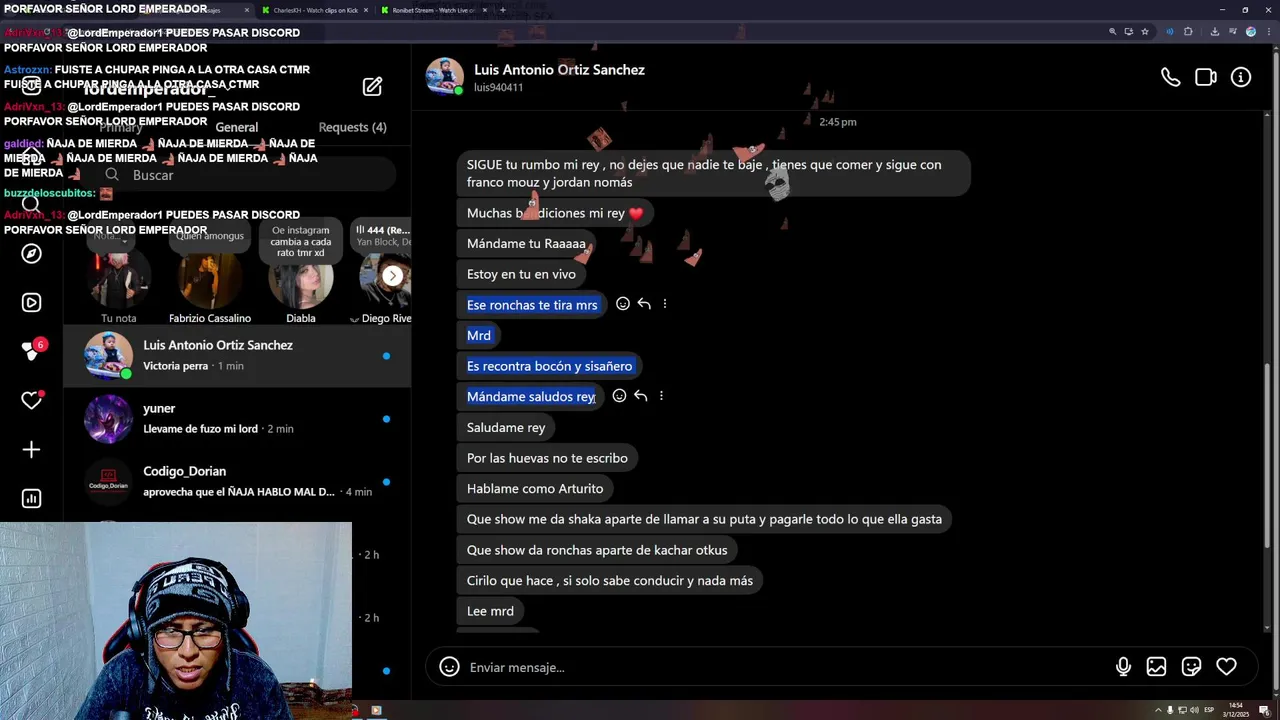Click 'Es recontra bocón y sisañero' message
Viewport: 1280px width, 720px height.
coord(549,366)
